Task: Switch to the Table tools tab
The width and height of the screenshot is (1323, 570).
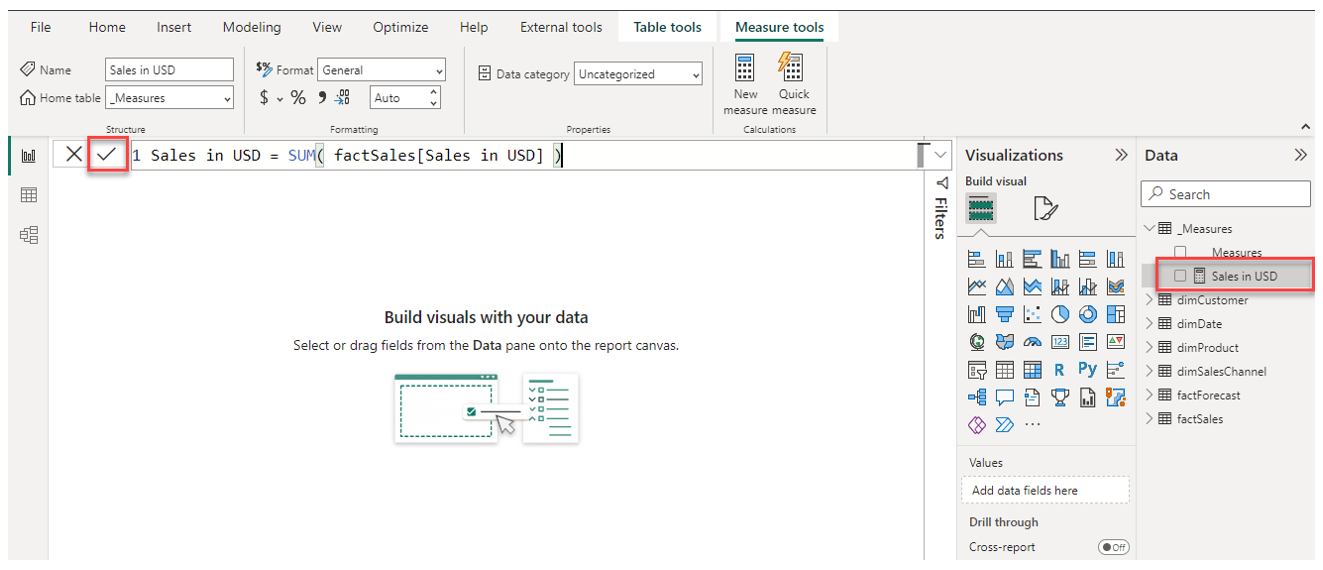Action: (x=667, y=27)
